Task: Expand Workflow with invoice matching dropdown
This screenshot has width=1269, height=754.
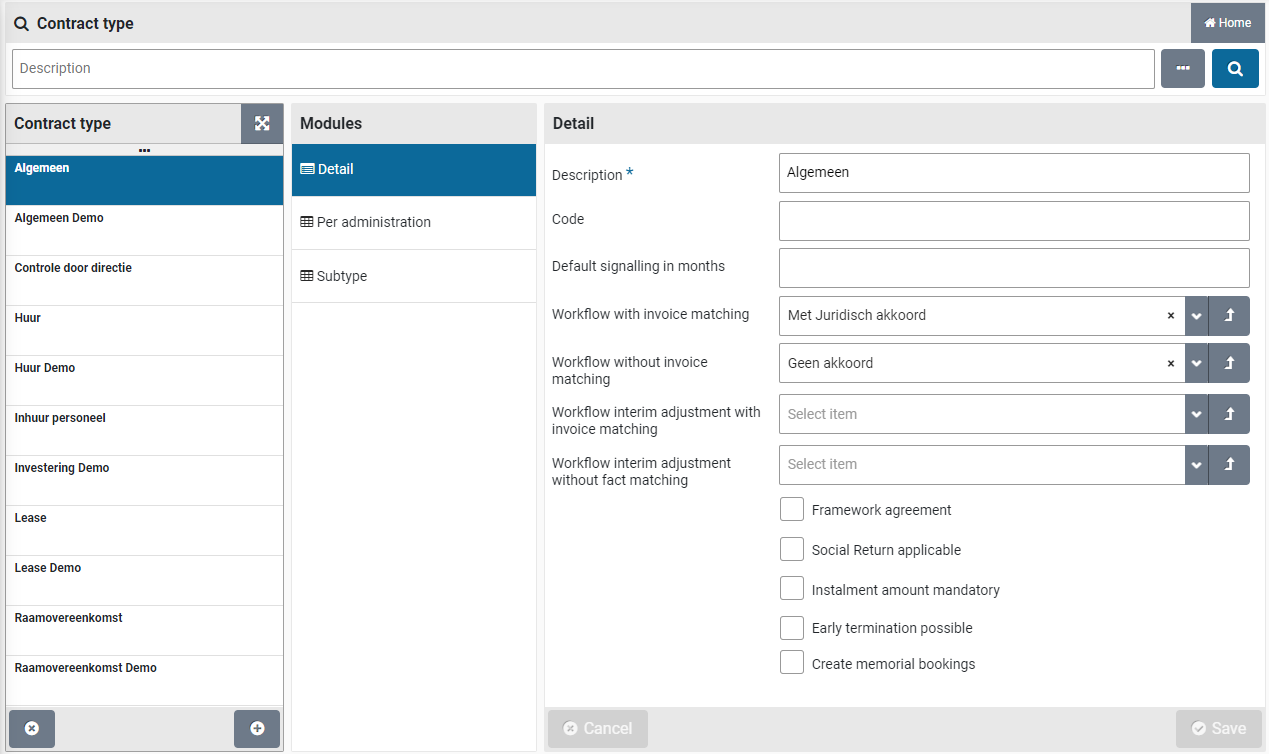Action: 1196,316
